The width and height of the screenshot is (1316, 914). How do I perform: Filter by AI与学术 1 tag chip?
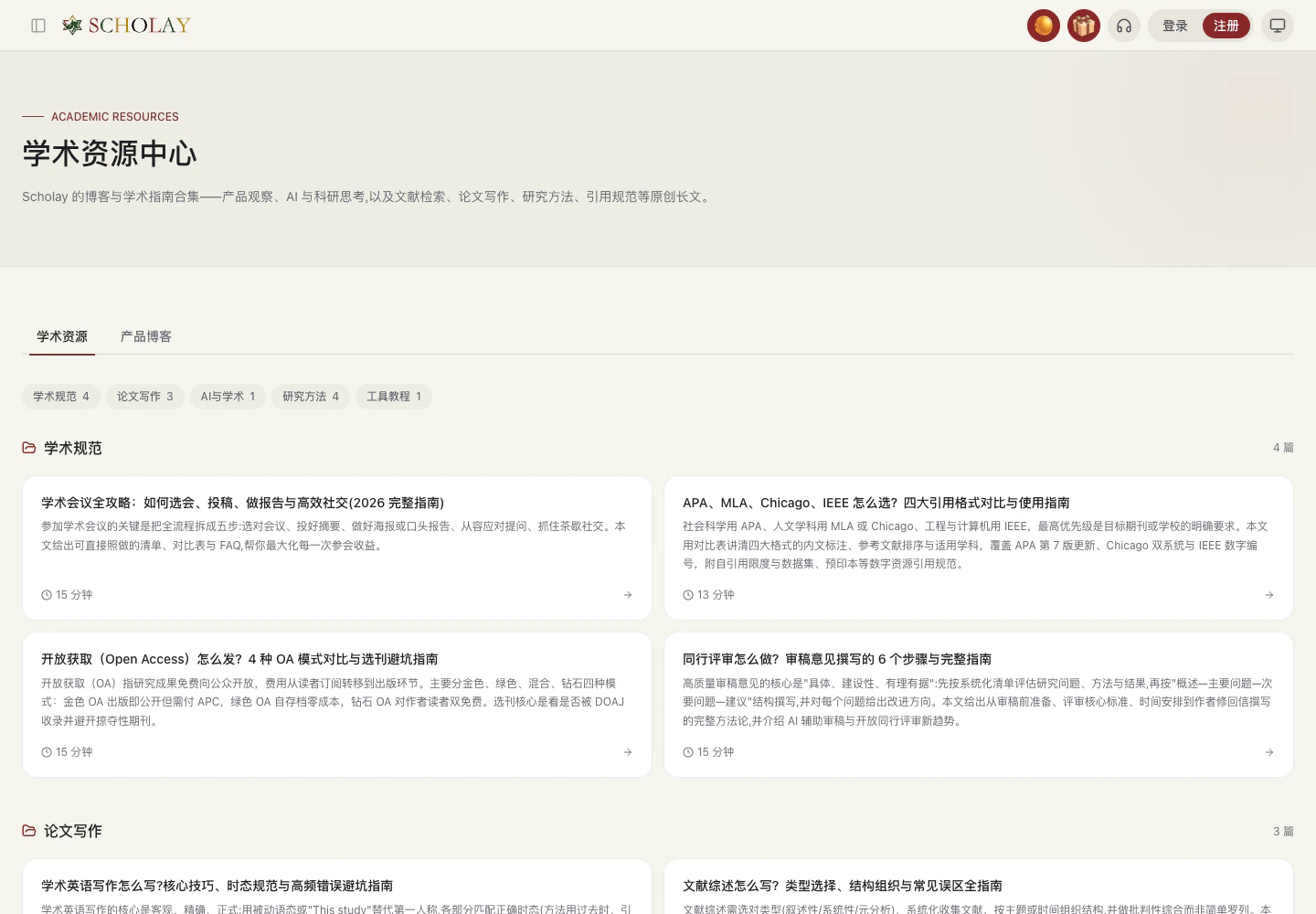point(228,397)
